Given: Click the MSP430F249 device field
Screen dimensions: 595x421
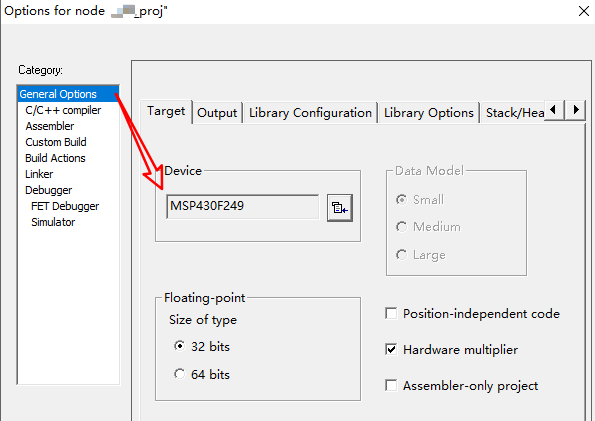Looking at the screenshot, I should point(243,206).
